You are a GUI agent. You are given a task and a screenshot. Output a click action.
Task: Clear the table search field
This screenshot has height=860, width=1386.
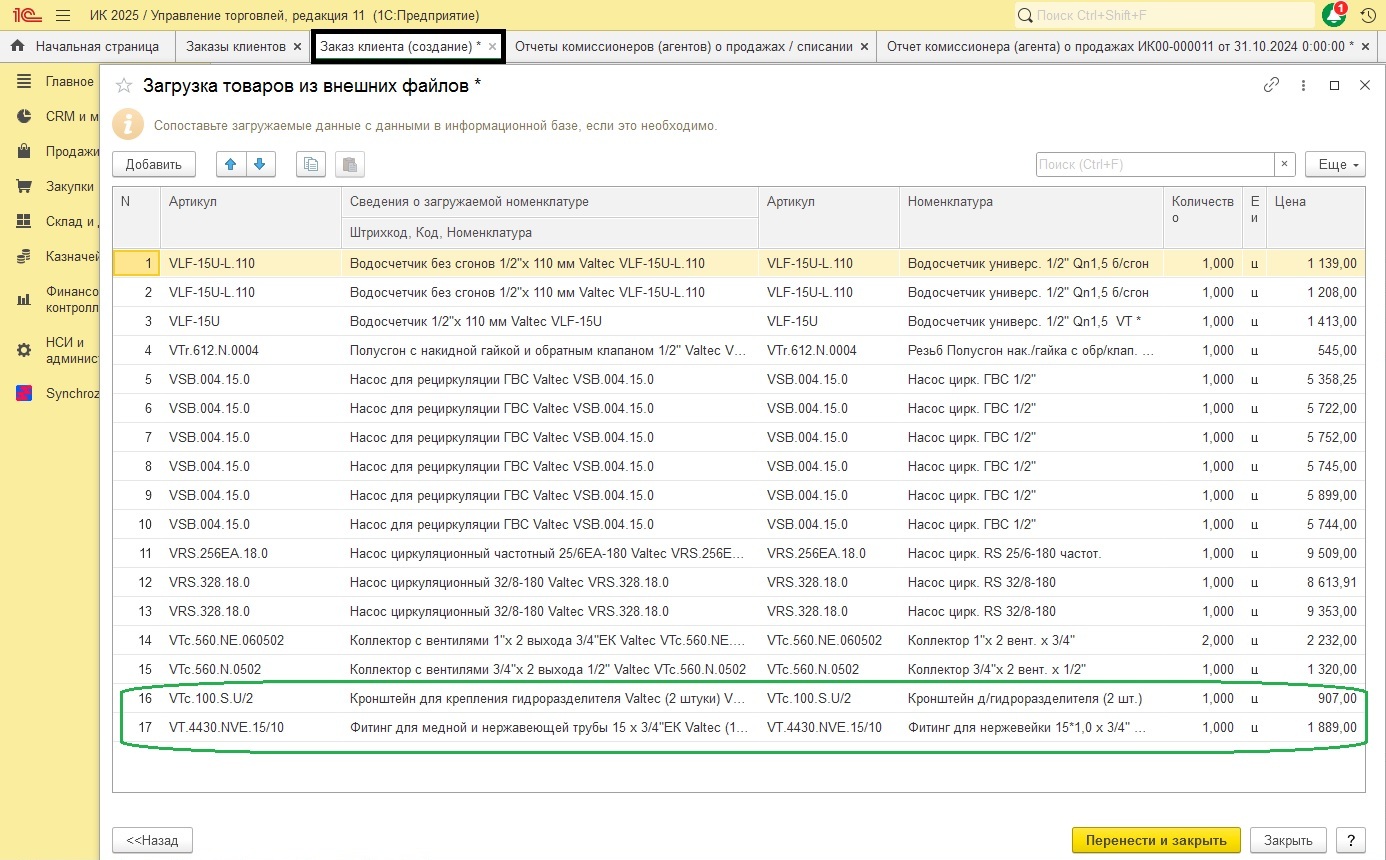[1284, 165]
